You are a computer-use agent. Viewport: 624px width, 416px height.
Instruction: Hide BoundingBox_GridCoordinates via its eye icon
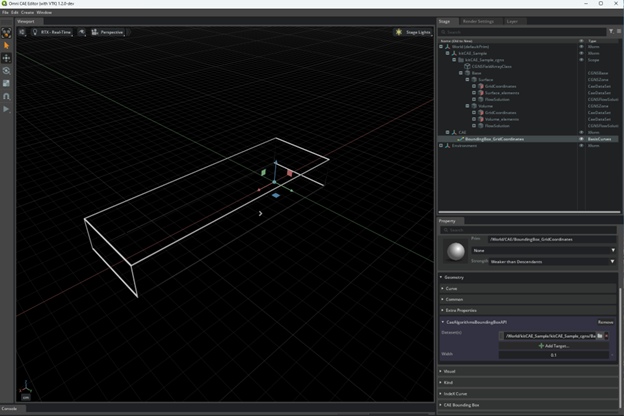[581, 139]
